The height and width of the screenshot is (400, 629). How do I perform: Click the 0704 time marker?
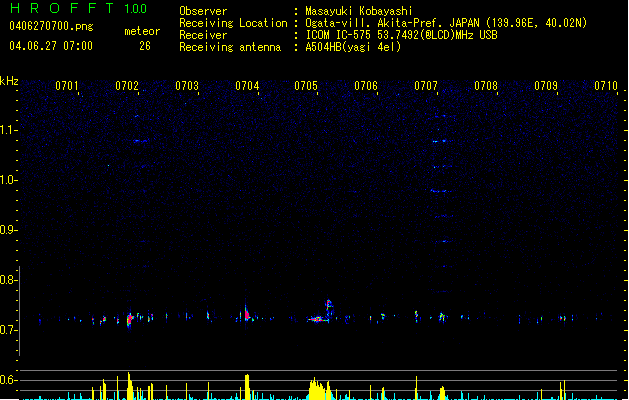click(247, 86)
